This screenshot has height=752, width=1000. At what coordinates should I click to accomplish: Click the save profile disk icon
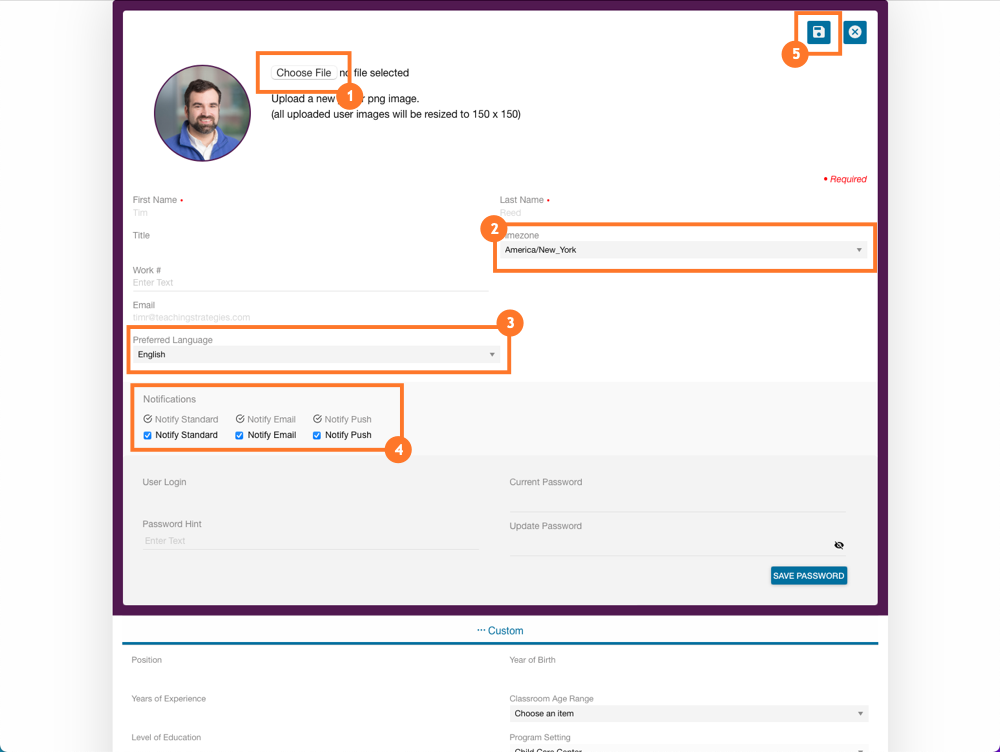[819, 32]
